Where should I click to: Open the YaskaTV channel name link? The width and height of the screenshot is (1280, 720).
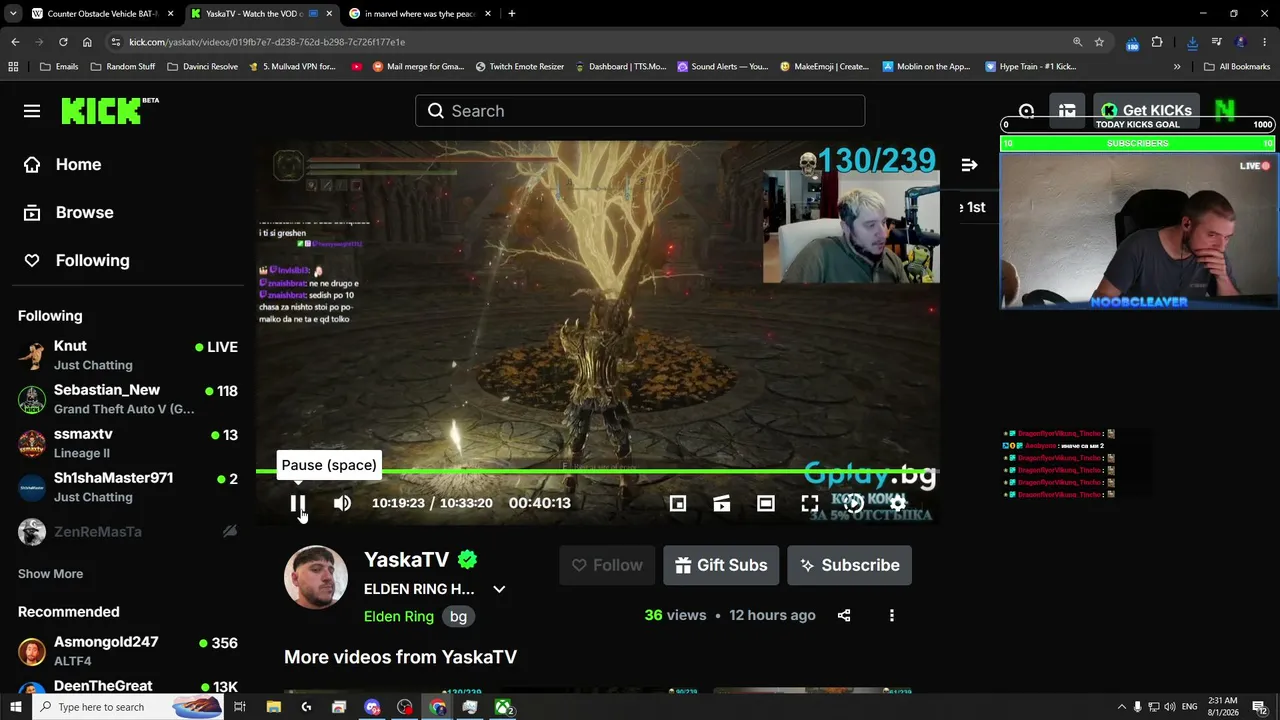[406, 560]
